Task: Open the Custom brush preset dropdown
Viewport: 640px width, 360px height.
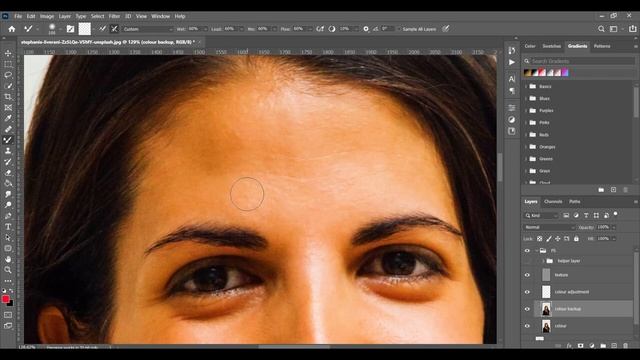Action: tap(148, 29)
